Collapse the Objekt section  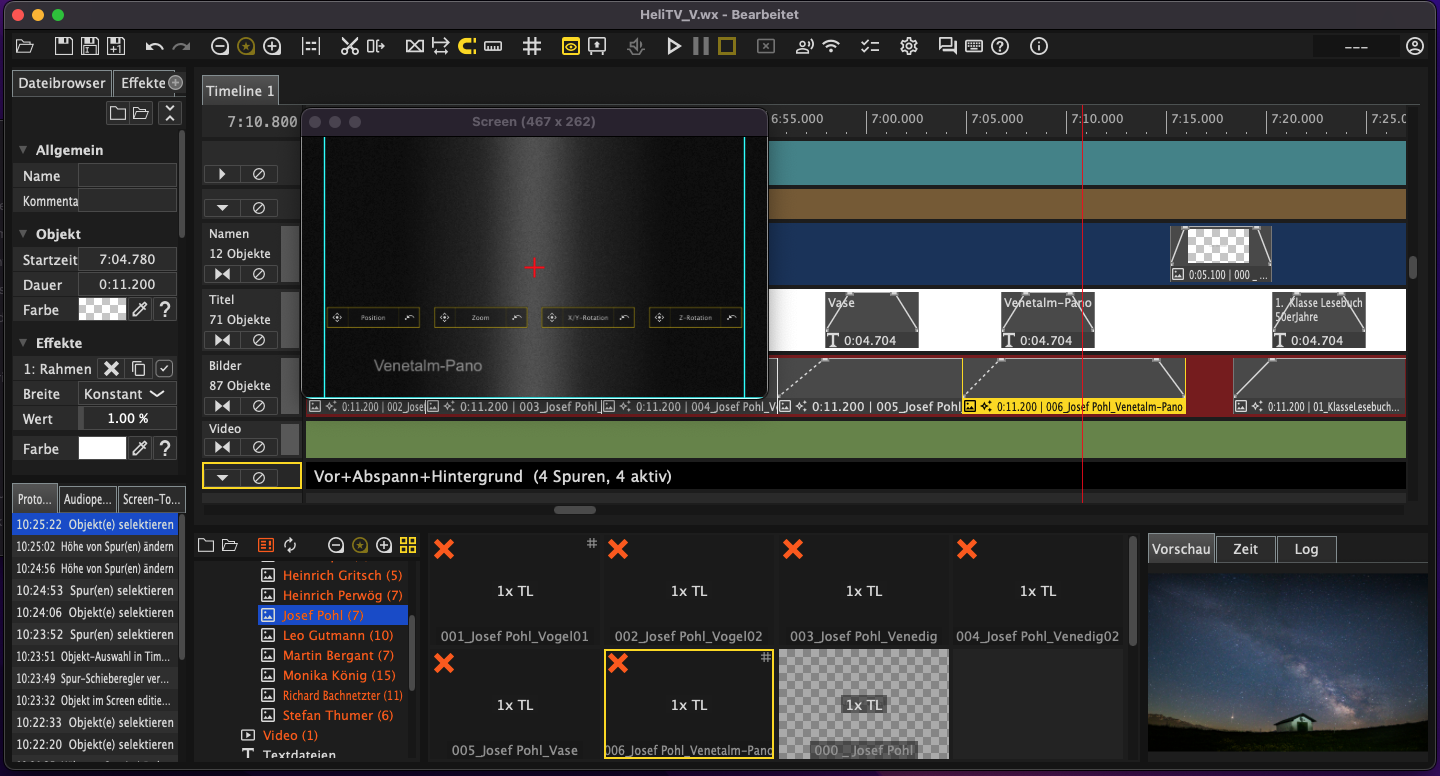tap(22, 234)
